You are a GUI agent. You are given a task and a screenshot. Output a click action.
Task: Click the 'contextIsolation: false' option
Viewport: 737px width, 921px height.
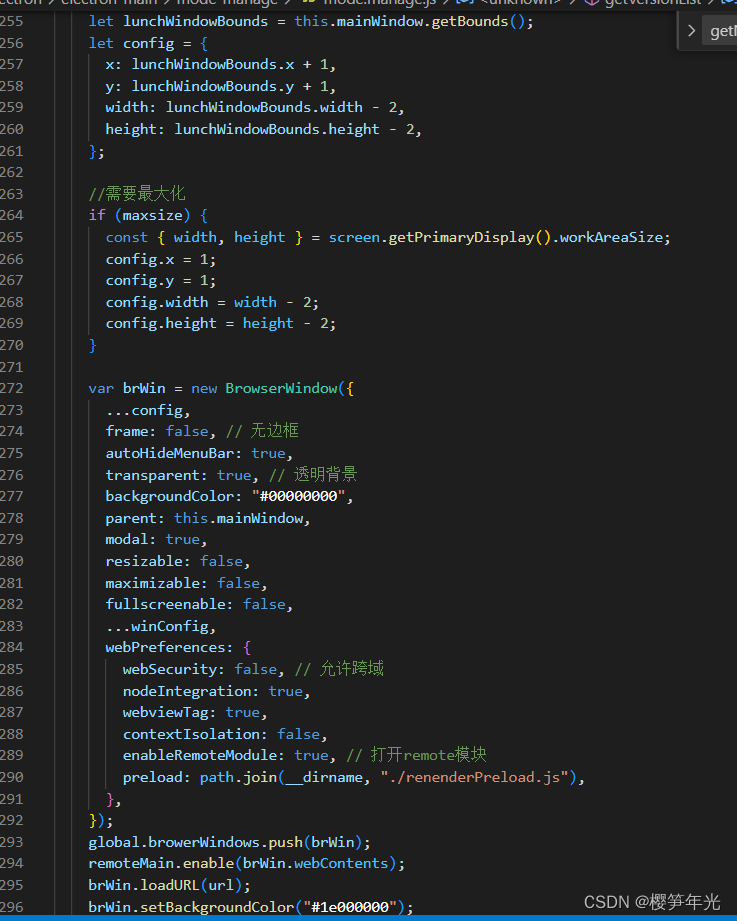click(x=221, y=734)
